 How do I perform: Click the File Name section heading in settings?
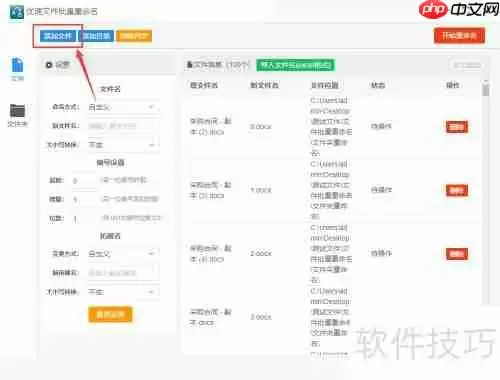point(110,89)
